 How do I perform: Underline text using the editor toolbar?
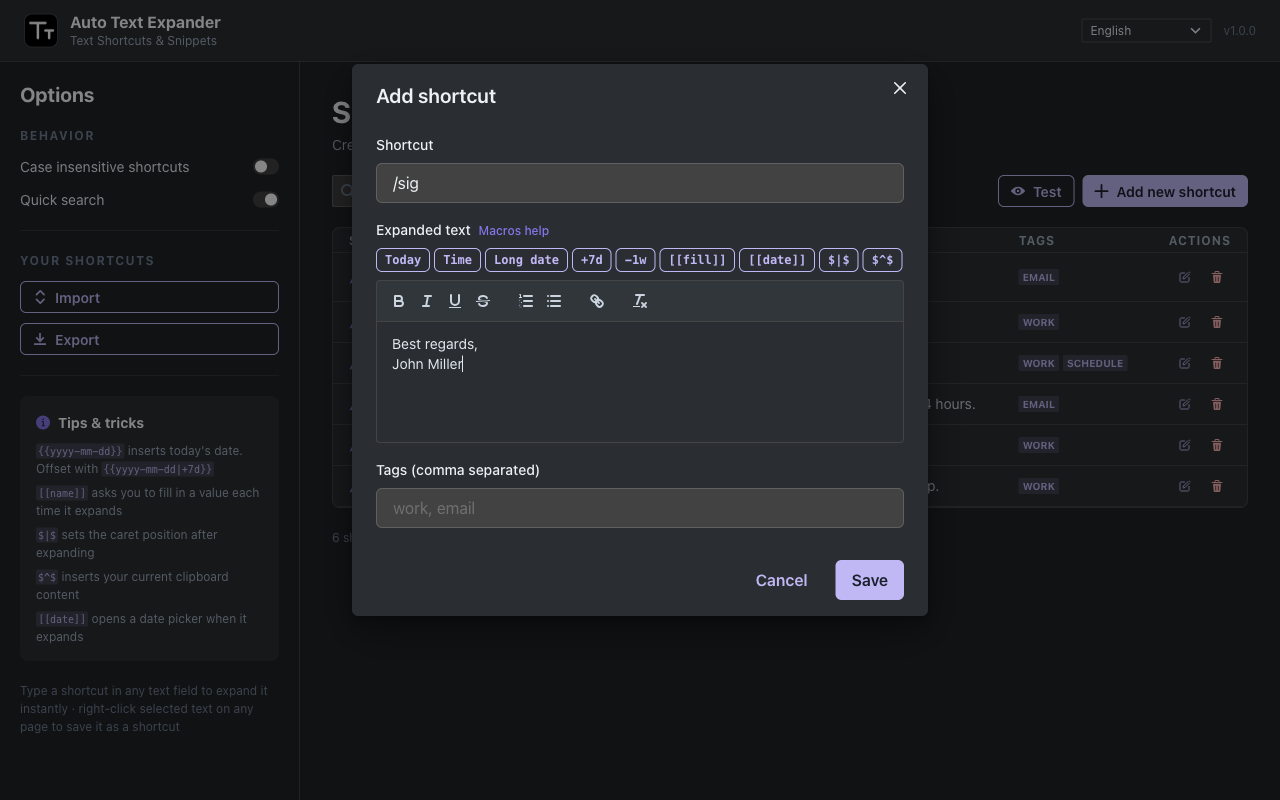(x=455, y=301)
